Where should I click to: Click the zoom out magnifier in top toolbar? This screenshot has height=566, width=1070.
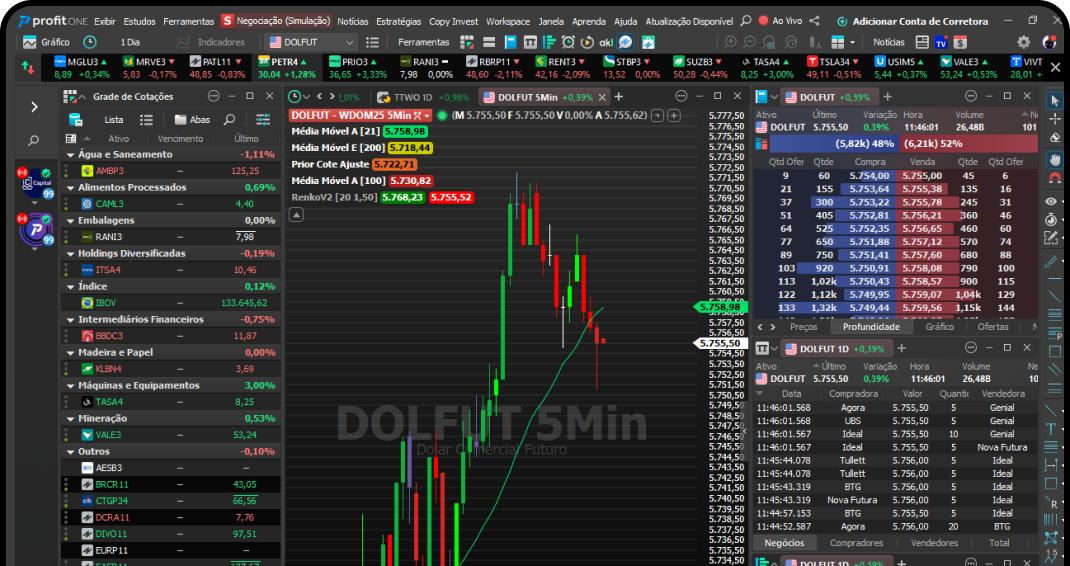(749, 42)
